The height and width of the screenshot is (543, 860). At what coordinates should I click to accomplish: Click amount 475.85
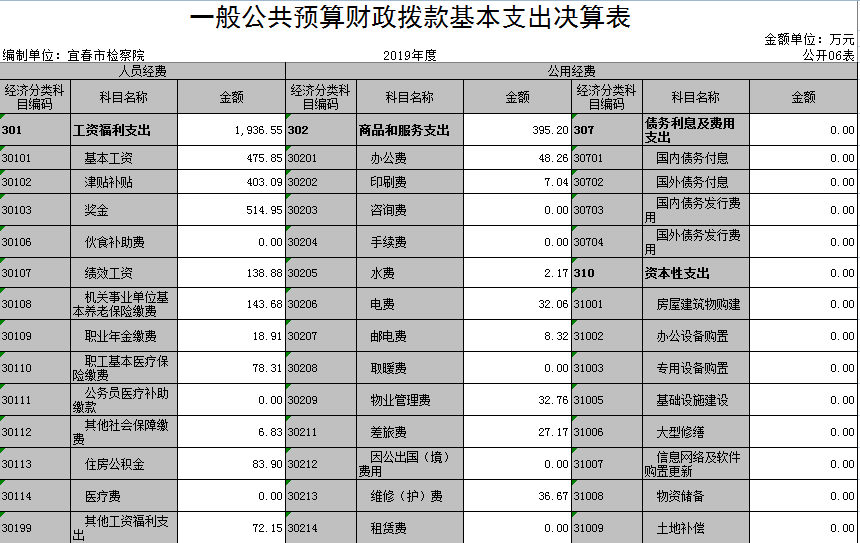point(231,158)
